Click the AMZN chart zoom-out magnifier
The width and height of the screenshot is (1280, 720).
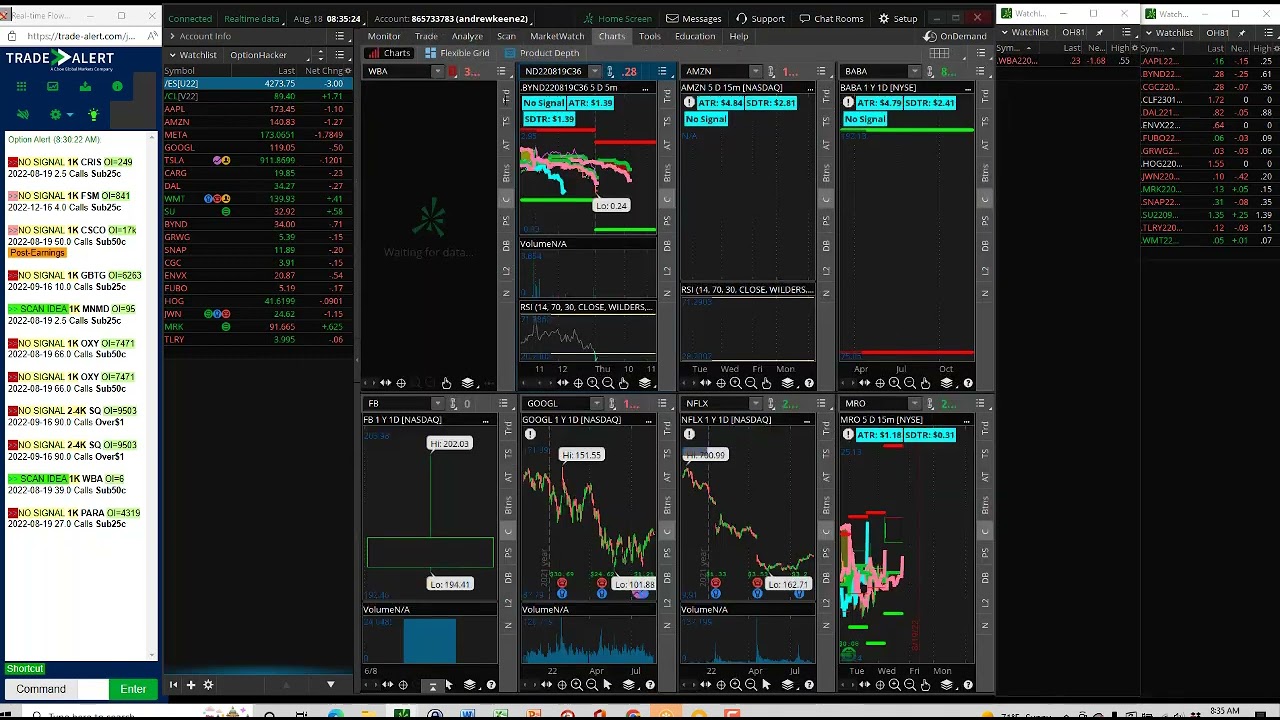[x=751, y=383]
